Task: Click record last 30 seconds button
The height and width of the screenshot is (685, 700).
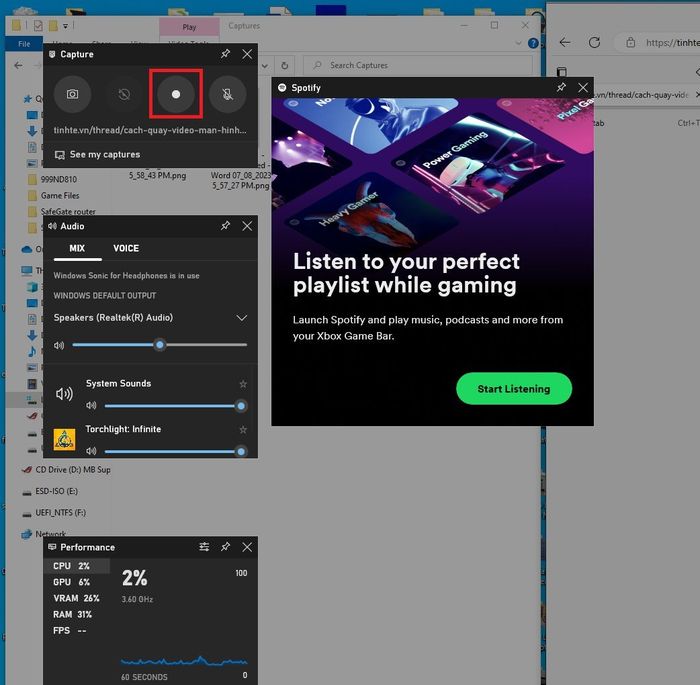Action: point(124,94)
